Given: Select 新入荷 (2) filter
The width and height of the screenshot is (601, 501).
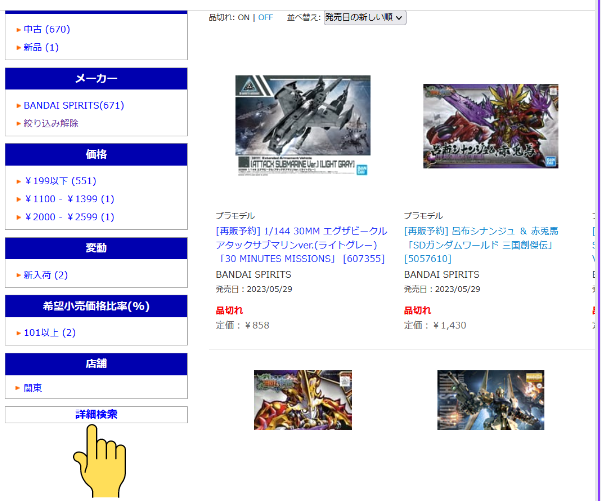Looking at the screenshot, I should (46, 275).
